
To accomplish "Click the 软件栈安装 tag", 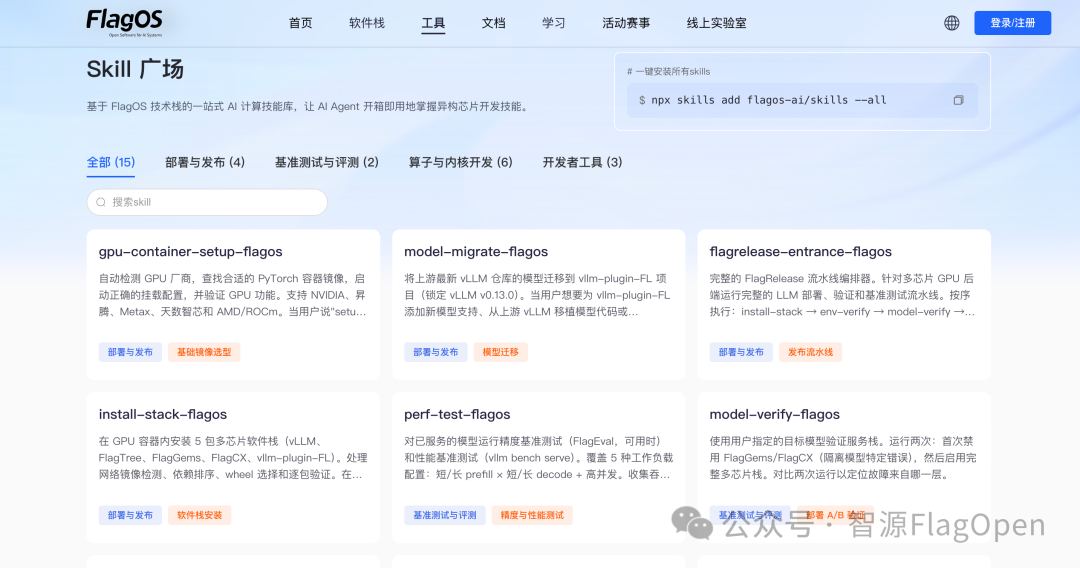I will coord(199,515).
